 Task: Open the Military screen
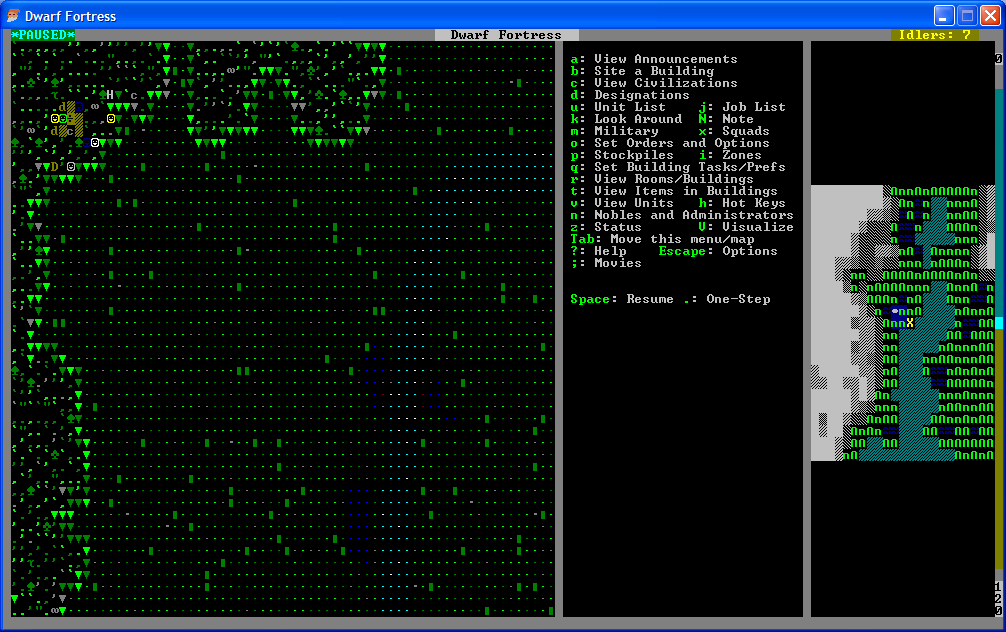pos(614,131)
